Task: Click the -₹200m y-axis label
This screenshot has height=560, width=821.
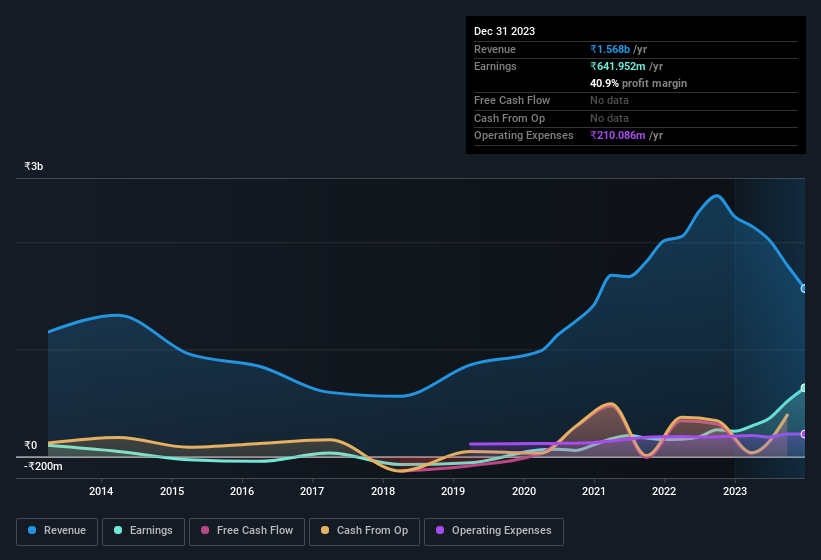Action: tap(43, 466)
